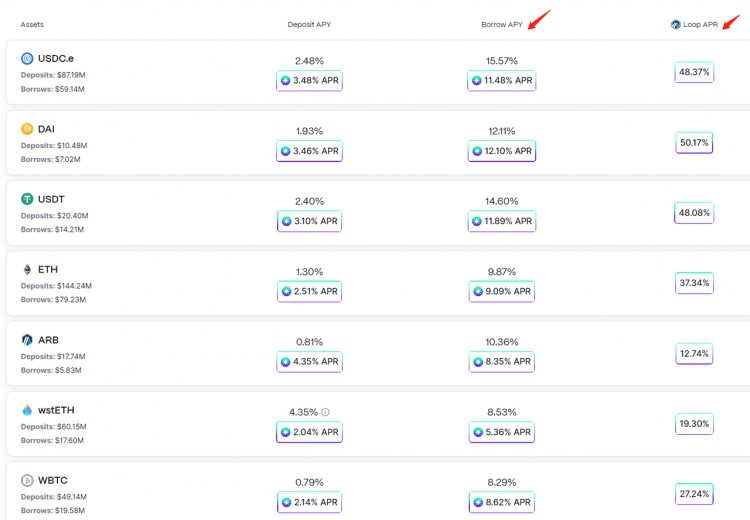Click the wstETH droplet icon
Screen dimensions: 750x520
[27, 410]
